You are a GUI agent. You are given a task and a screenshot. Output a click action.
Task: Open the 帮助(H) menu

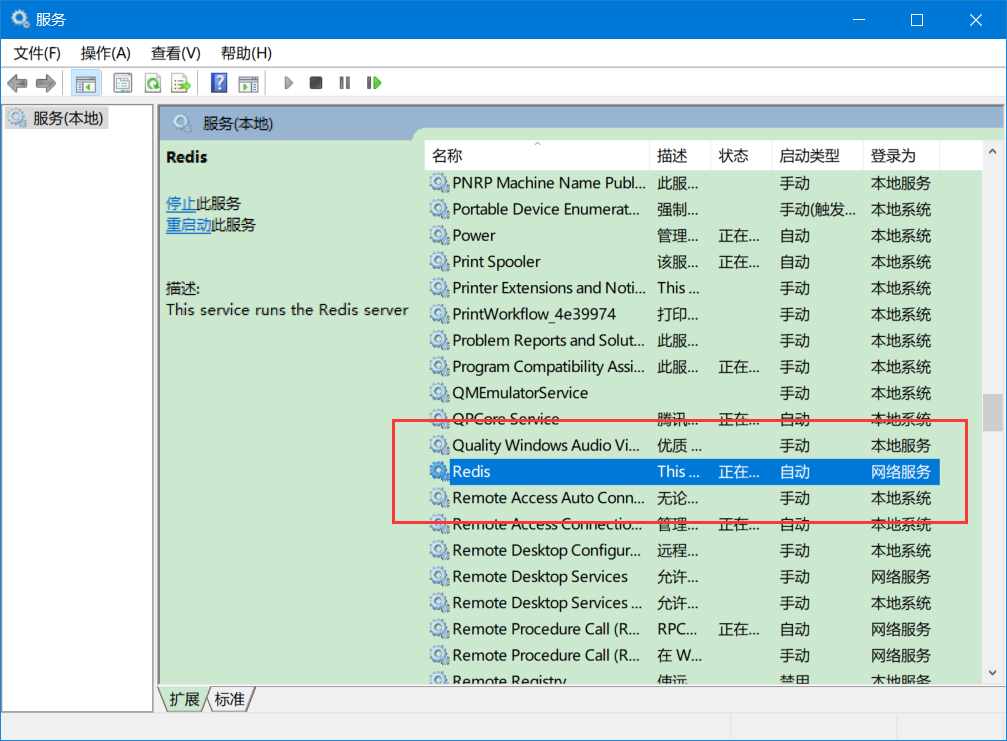point(246,53)
